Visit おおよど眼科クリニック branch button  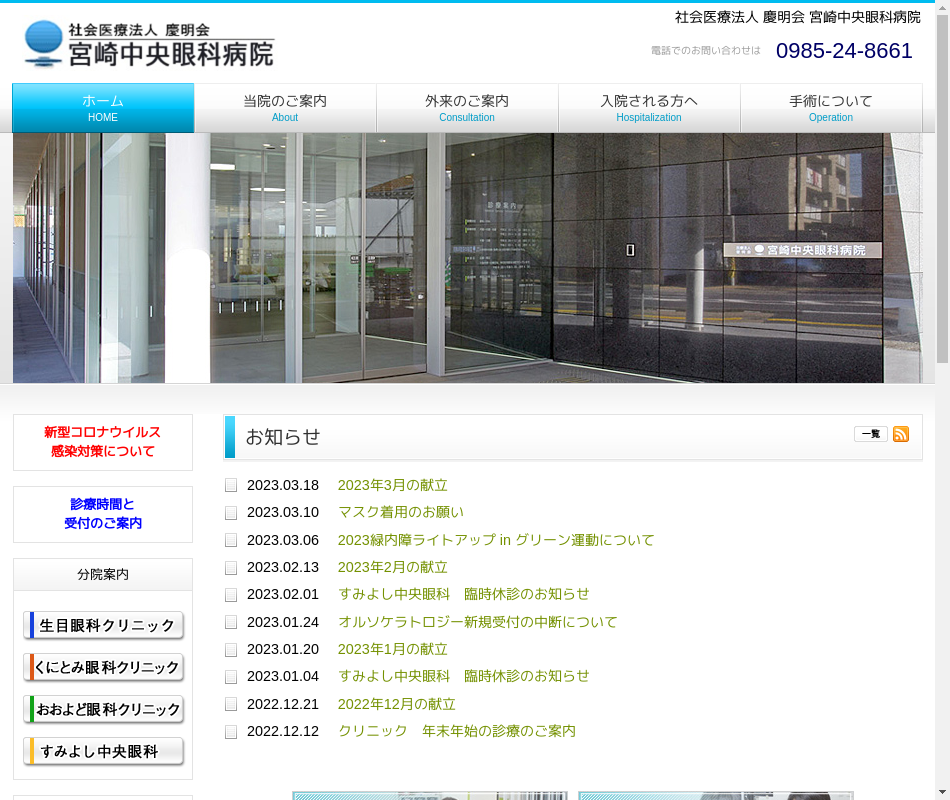[104, 710]
